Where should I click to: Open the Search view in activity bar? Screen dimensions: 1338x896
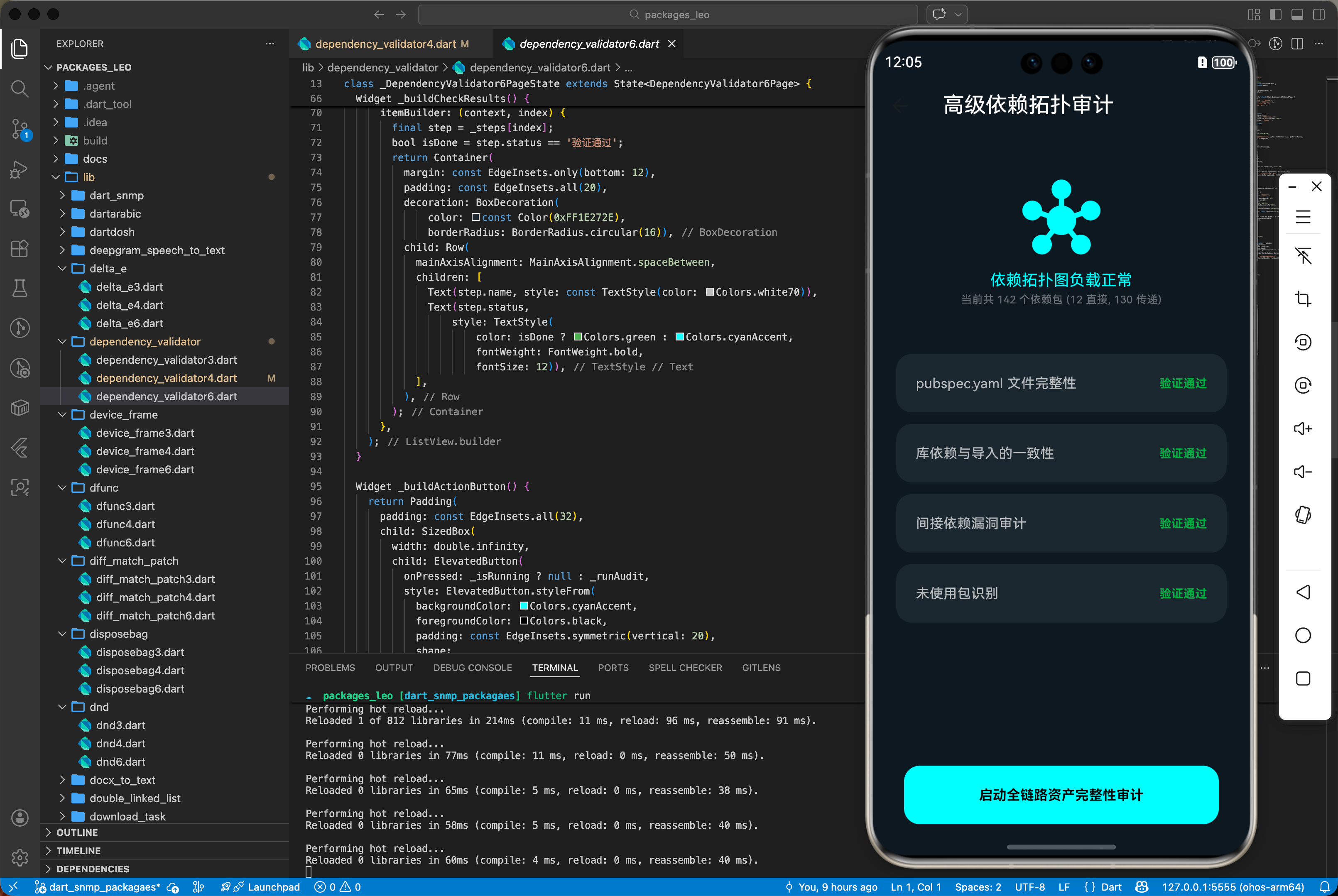20,88
